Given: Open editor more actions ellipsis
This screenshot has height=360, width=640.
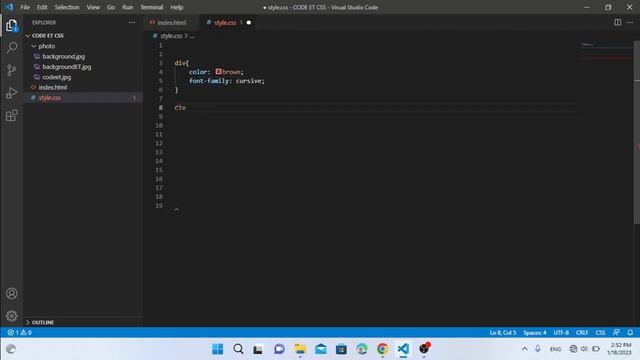Looking at the screenshot, I should click(630, 22).
